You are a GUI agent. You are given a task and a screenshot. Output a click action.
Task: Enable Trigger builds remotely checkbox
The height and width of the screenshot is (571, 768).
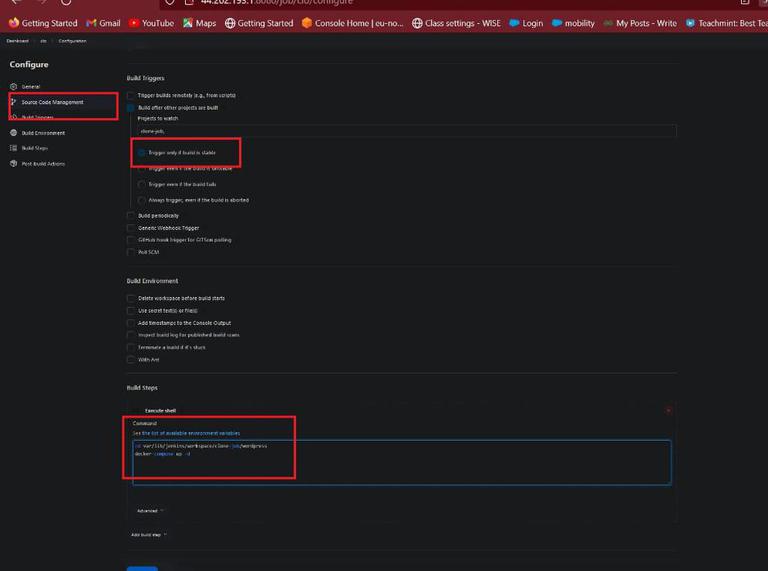point(130,95)
